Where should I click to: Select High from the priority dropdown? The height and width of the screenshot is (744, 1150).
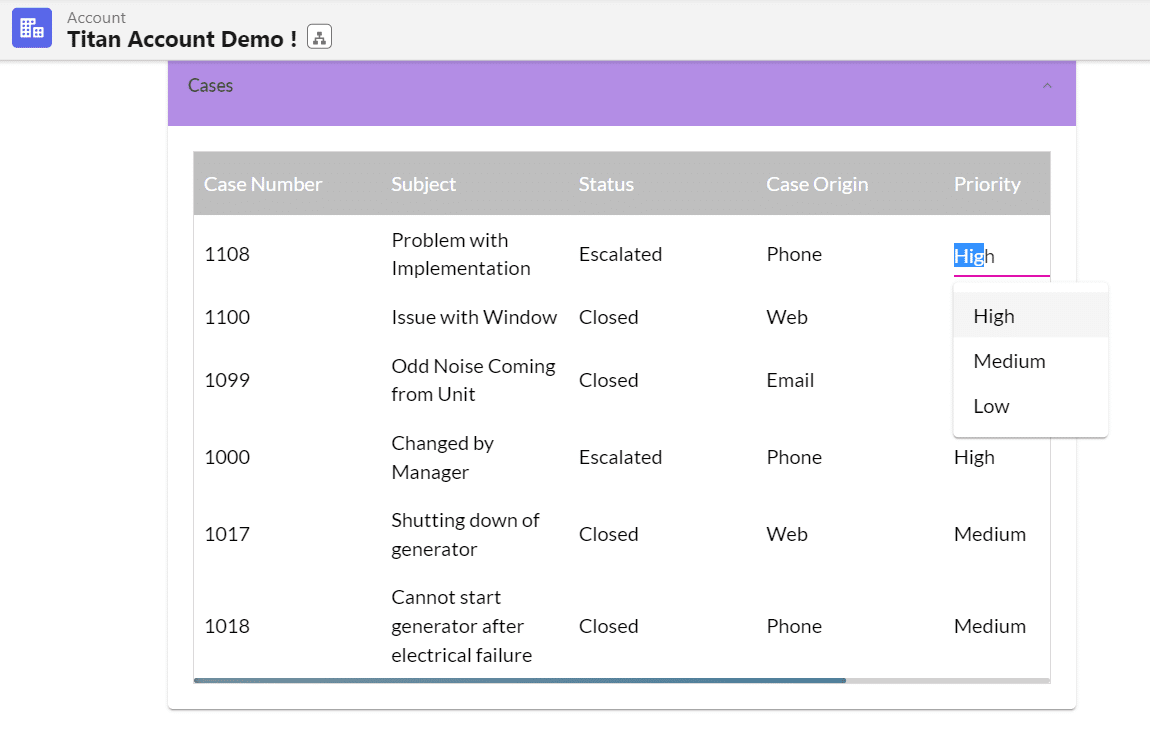click(994, 316)
